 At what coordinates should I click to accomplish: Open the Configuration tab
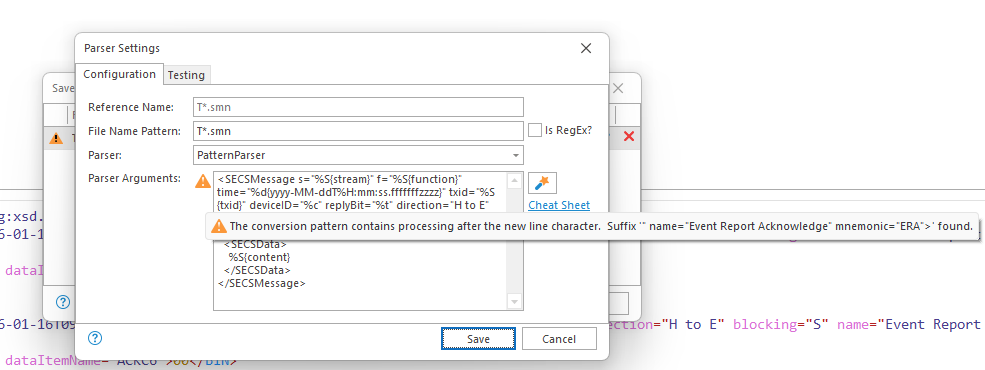coord(119,74)
